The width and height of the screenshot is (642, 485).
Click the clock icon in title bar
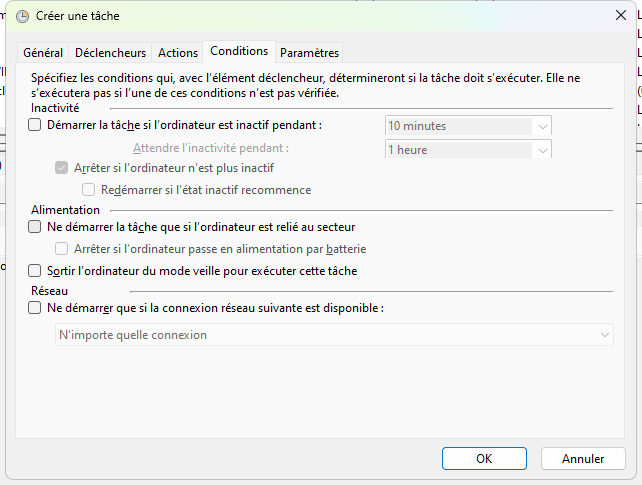22,15
